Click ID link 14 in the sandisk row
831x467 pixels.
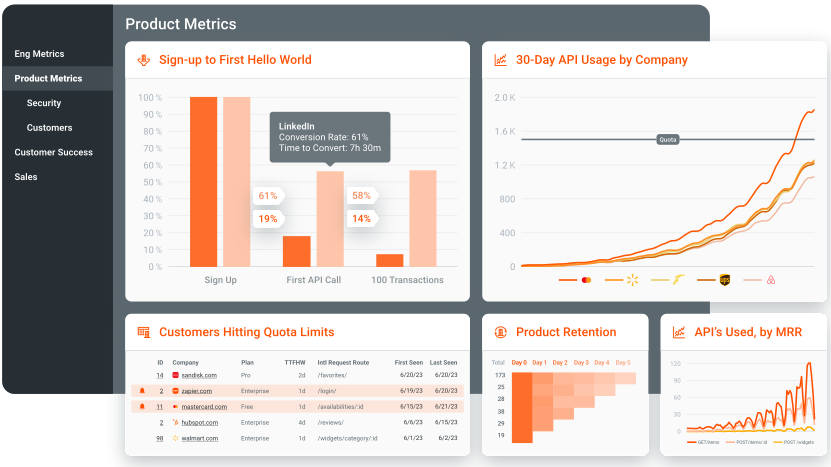coord(160,375)
